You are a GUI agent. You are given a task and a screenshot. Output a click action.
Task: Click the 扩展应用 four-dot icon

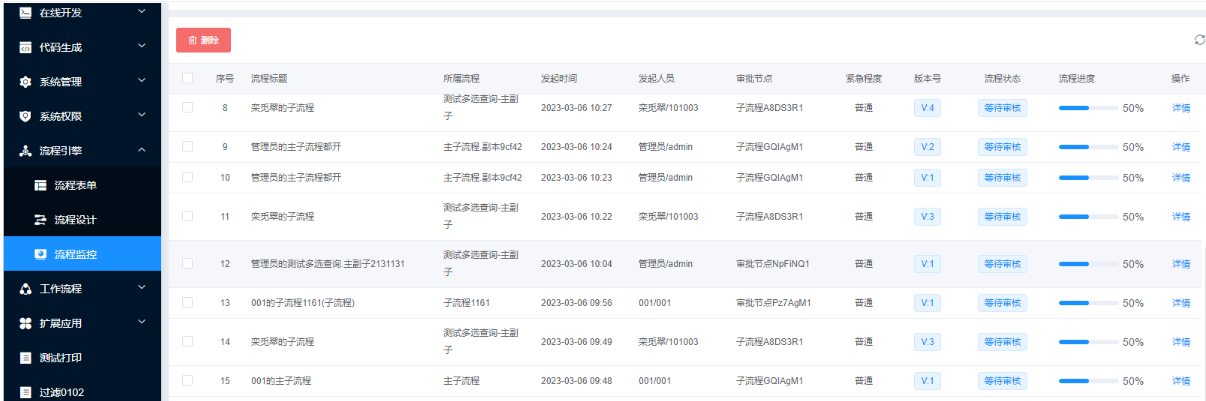26,323
